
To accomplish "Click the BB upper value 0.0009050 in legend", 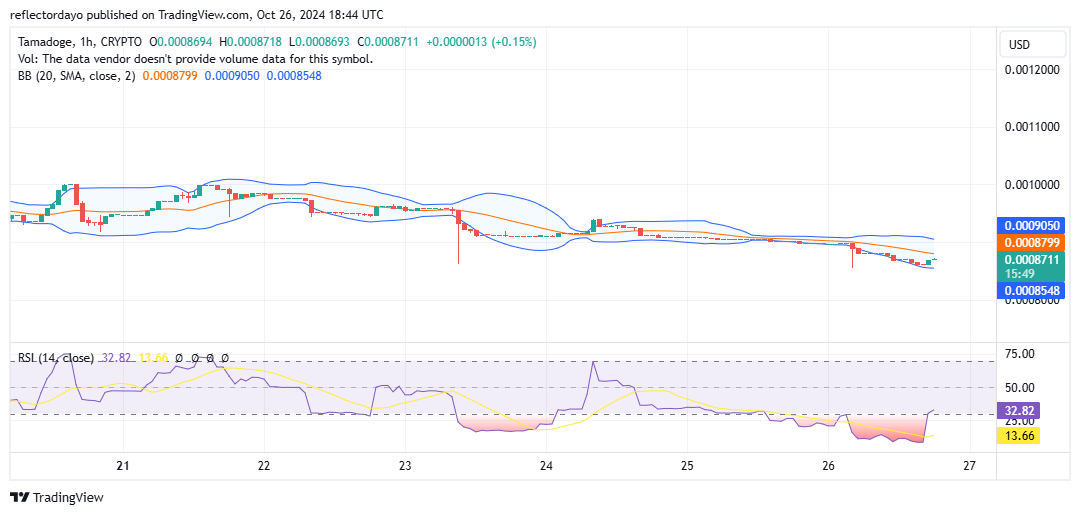I will 232,76.
